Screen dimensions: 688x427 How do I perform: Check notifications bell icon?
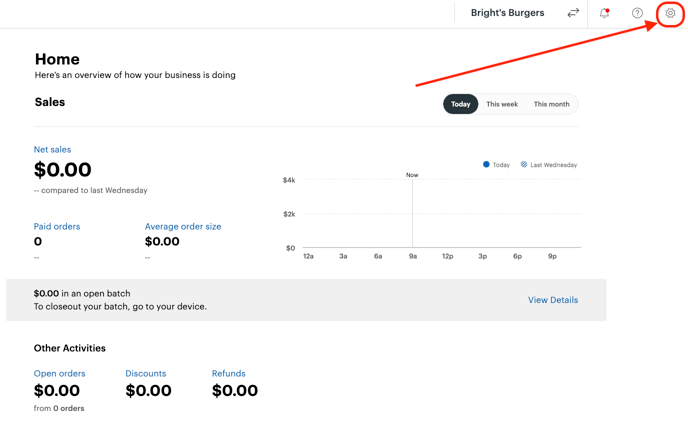pyautogui.click(x=605, y=13)
